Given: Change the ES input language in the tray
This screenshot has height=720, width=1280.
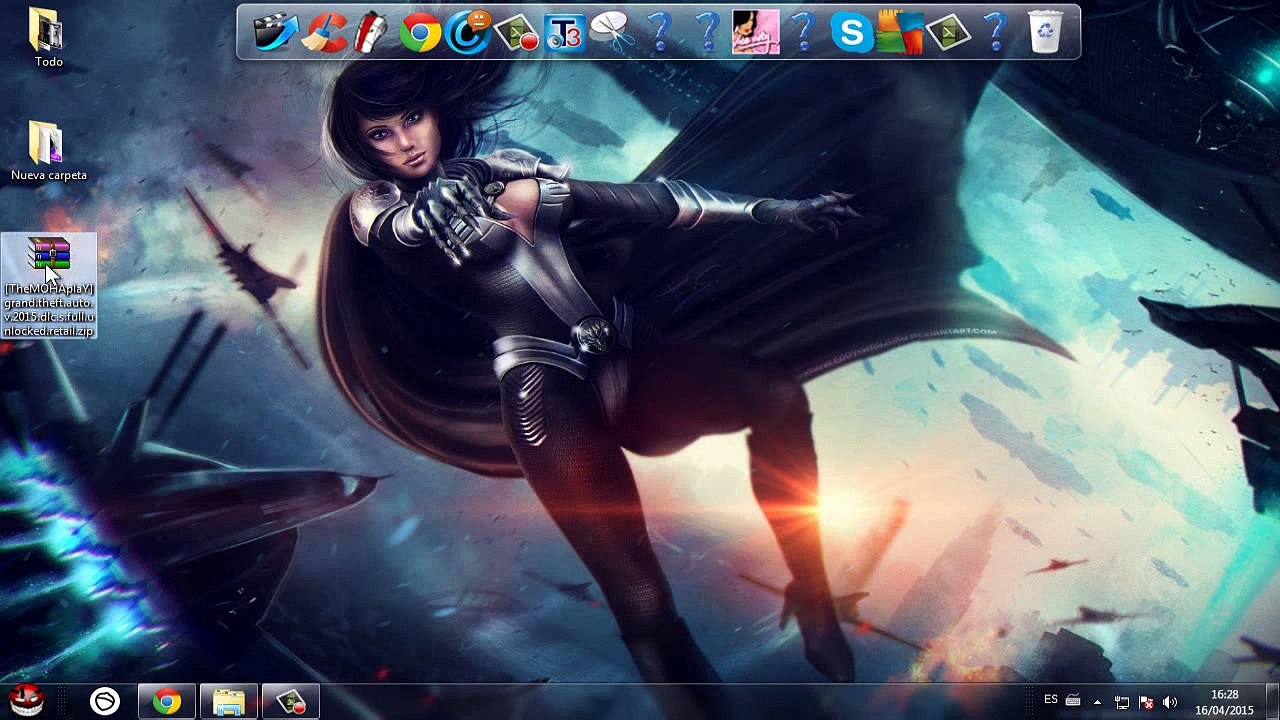Looking at the screenshot, I should pyautogui.click(x=1051, y=700).
